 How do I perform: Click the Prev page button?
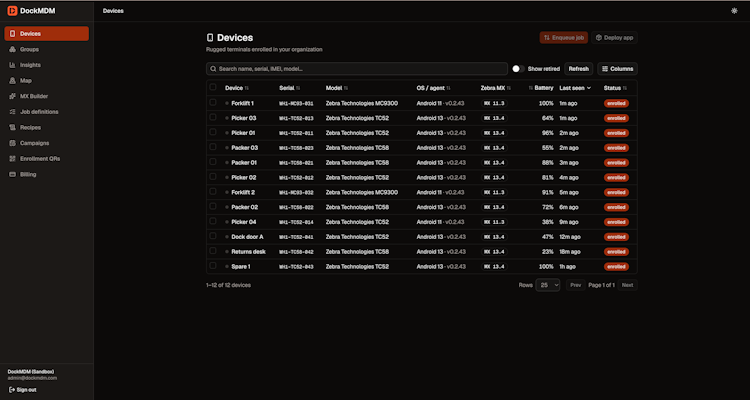(576, 285)
